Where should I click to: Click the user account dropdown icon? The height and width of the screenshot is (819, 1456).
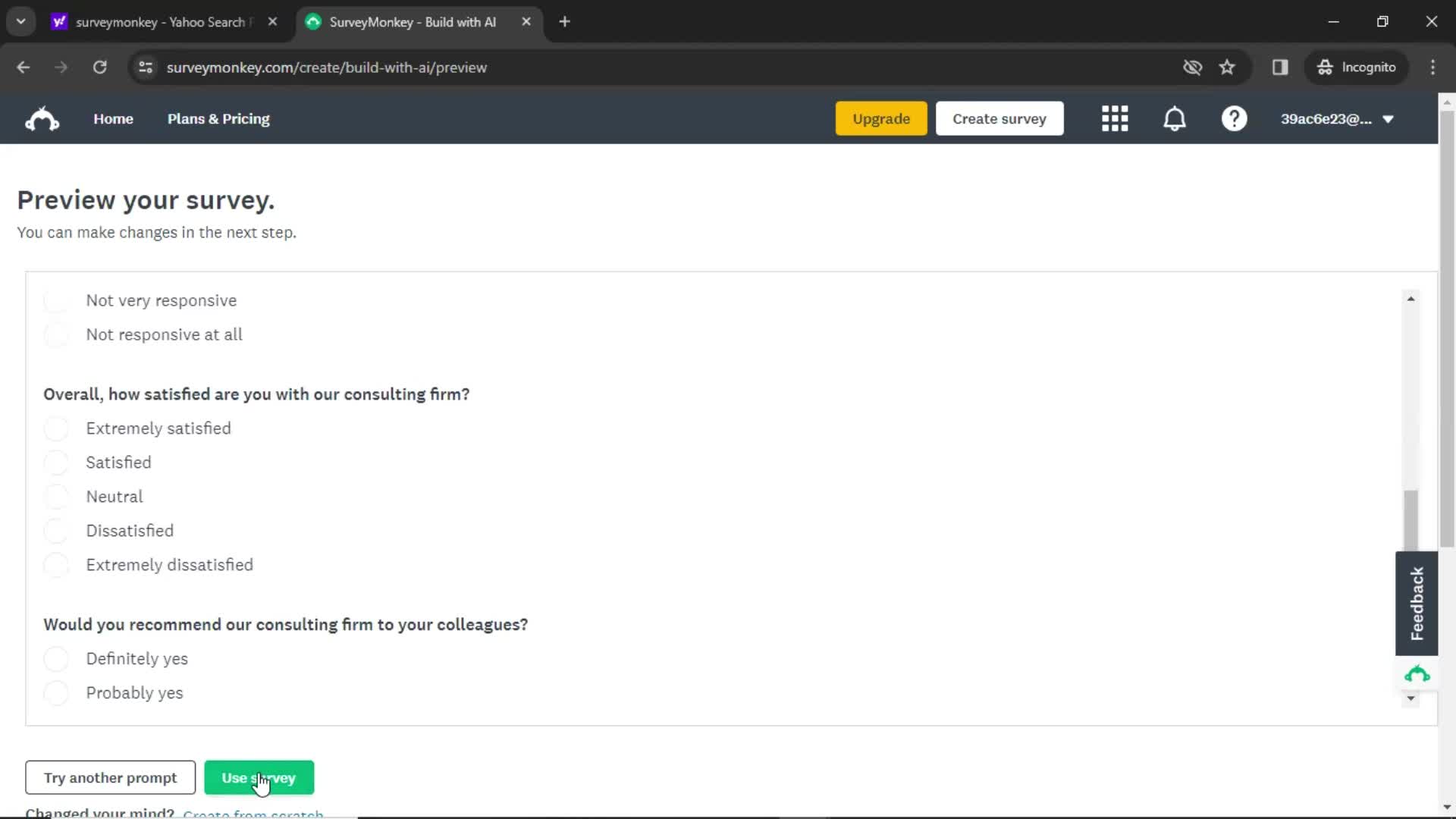point(1391,119)
